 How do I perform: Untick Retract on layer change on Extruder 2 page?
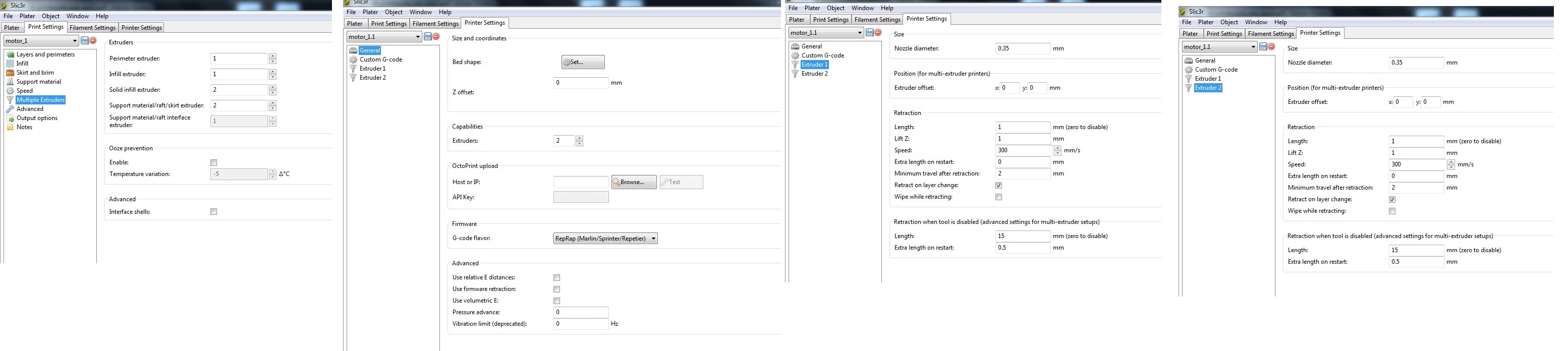[1392, 200]
